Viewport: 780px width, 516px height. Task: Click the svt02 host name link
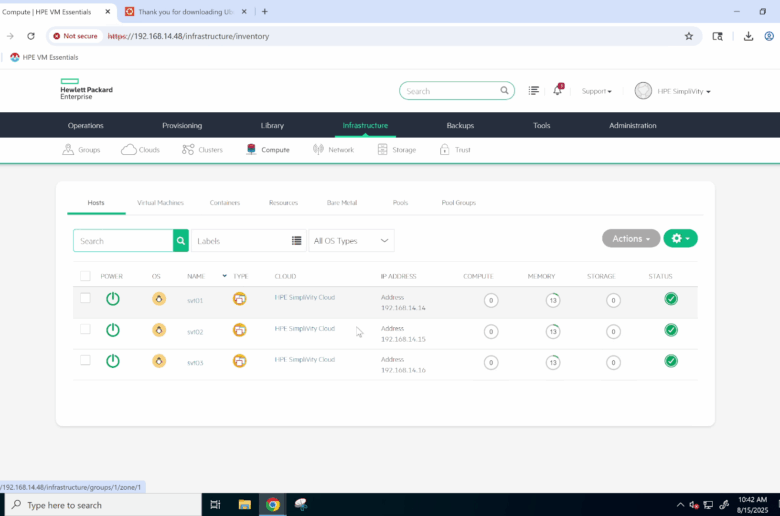point(195,331)
